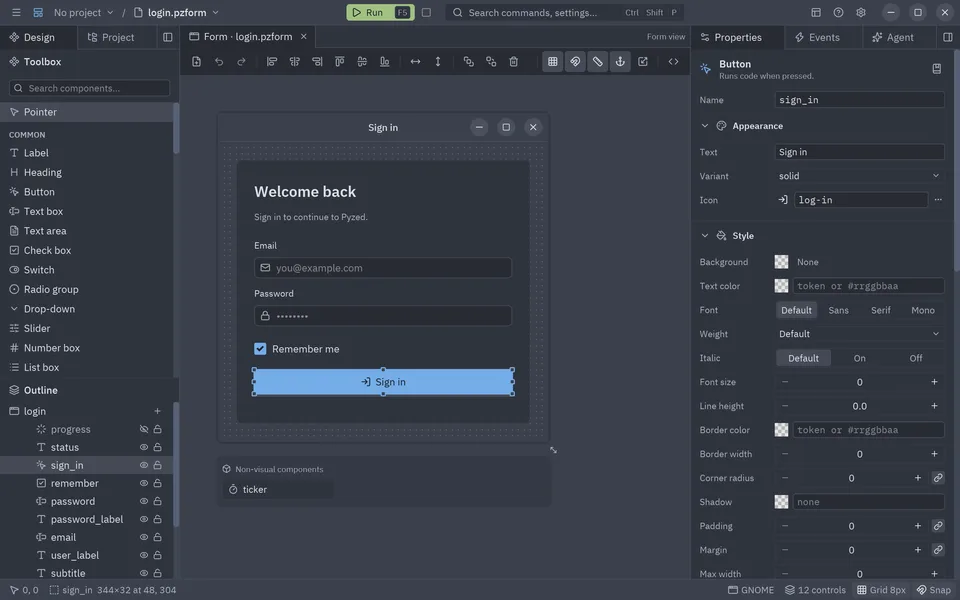Screen dimensions: 960x600
Task: Switch to the Events tab
Action: 817,37
